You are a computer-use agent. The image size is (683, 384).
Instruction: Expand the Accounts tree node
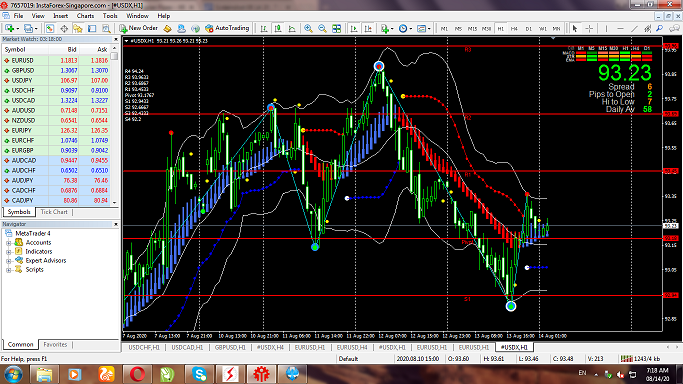[8, 243]
